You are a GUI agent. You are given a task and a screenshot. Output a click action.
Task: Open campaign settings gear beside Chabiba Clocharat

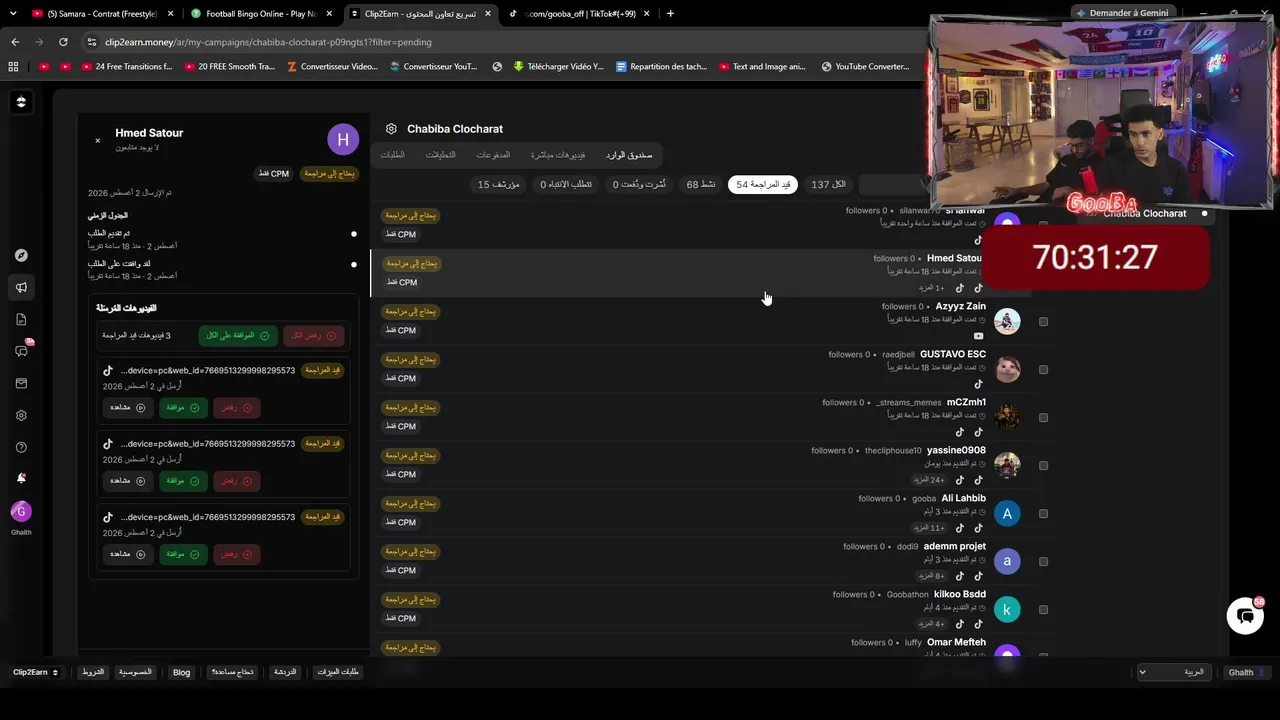point(391,129)
